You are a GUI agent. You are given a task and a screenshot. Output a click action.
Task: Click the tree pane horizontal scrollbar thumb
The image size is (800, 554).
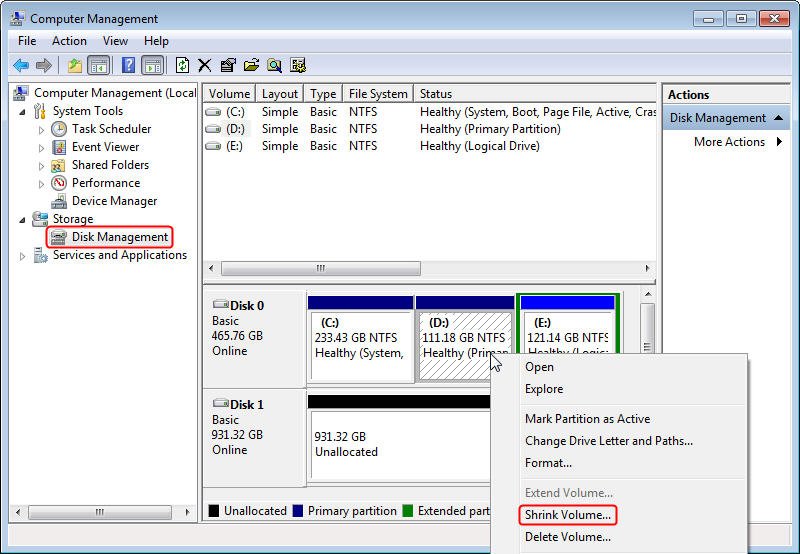coord(100,512)
